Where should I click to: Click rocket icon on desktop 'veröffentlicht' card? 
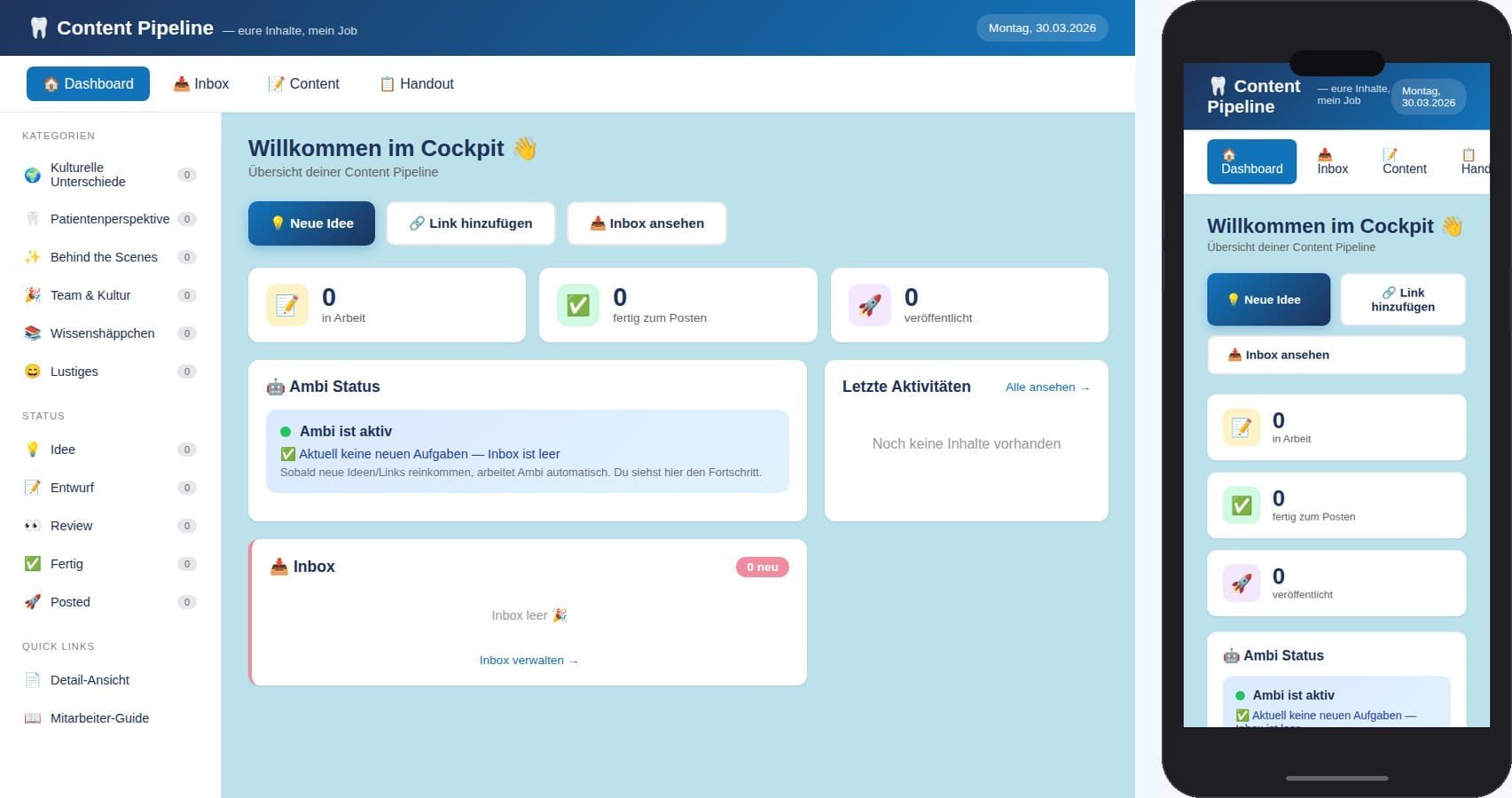870,305
